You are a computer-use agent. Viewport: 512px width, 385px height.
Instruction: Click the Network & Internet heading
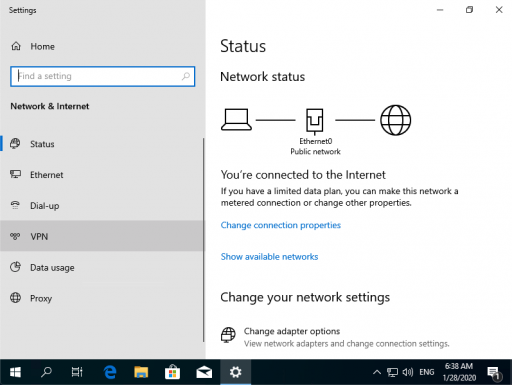pyautogui.click(x=50, y=106)
